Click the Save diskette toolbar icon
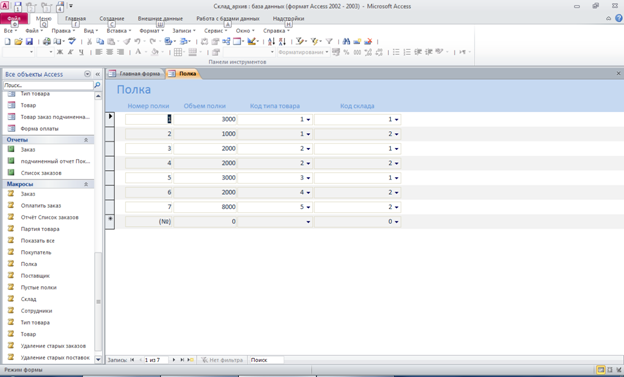Screen dimensions: 624x377 pyautogui.click(x=29, y=41)
